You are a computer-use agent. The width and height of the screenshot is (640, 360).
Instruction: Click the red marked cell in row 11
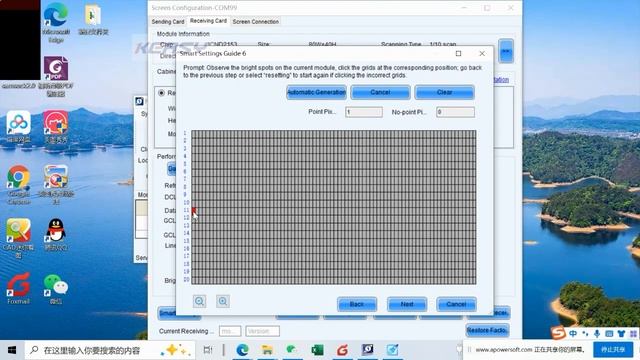click(194, 210)
